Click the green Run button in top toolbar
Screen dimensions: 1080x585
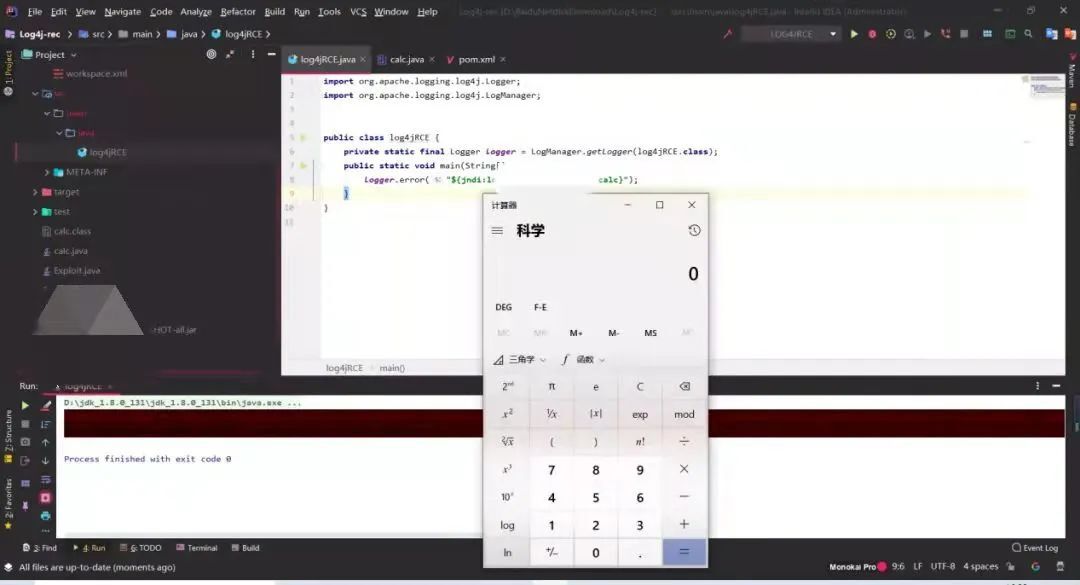tap(854, 34)
